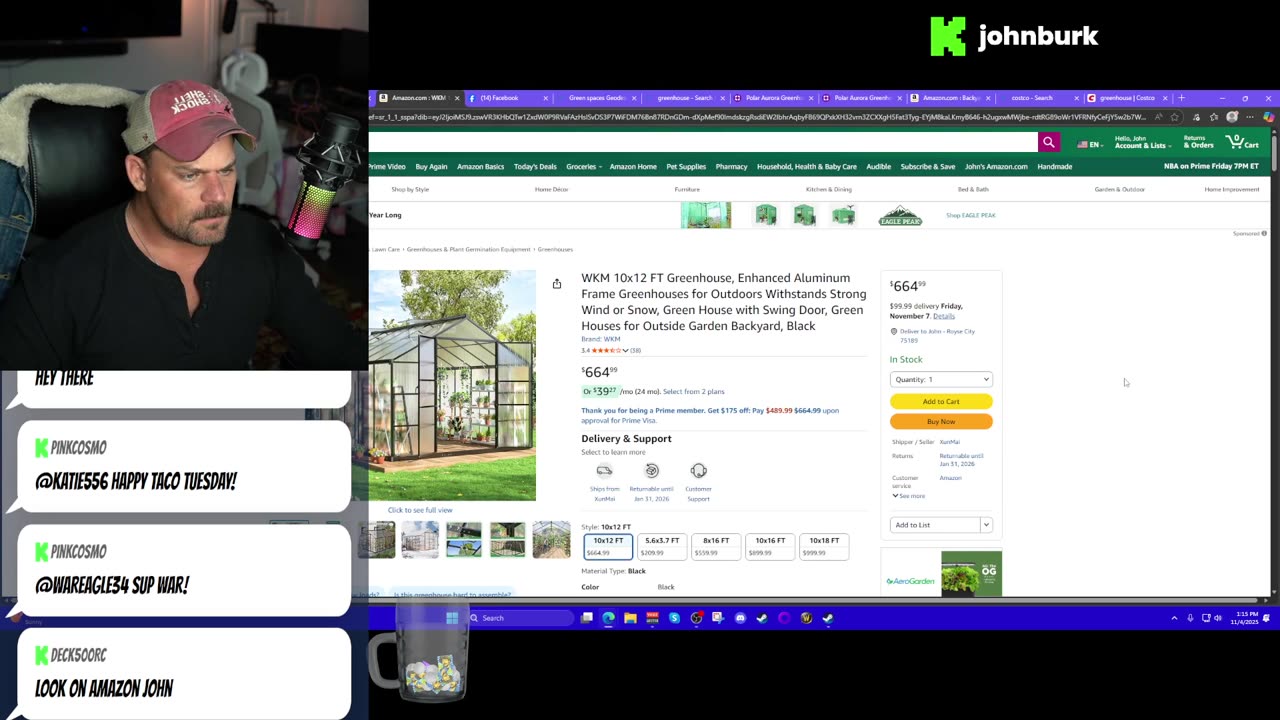The width and height of the screenshot is (1280, 720).
Task: Open Microsoft Edge from the taskbar
Action: [x=608, y=618]
